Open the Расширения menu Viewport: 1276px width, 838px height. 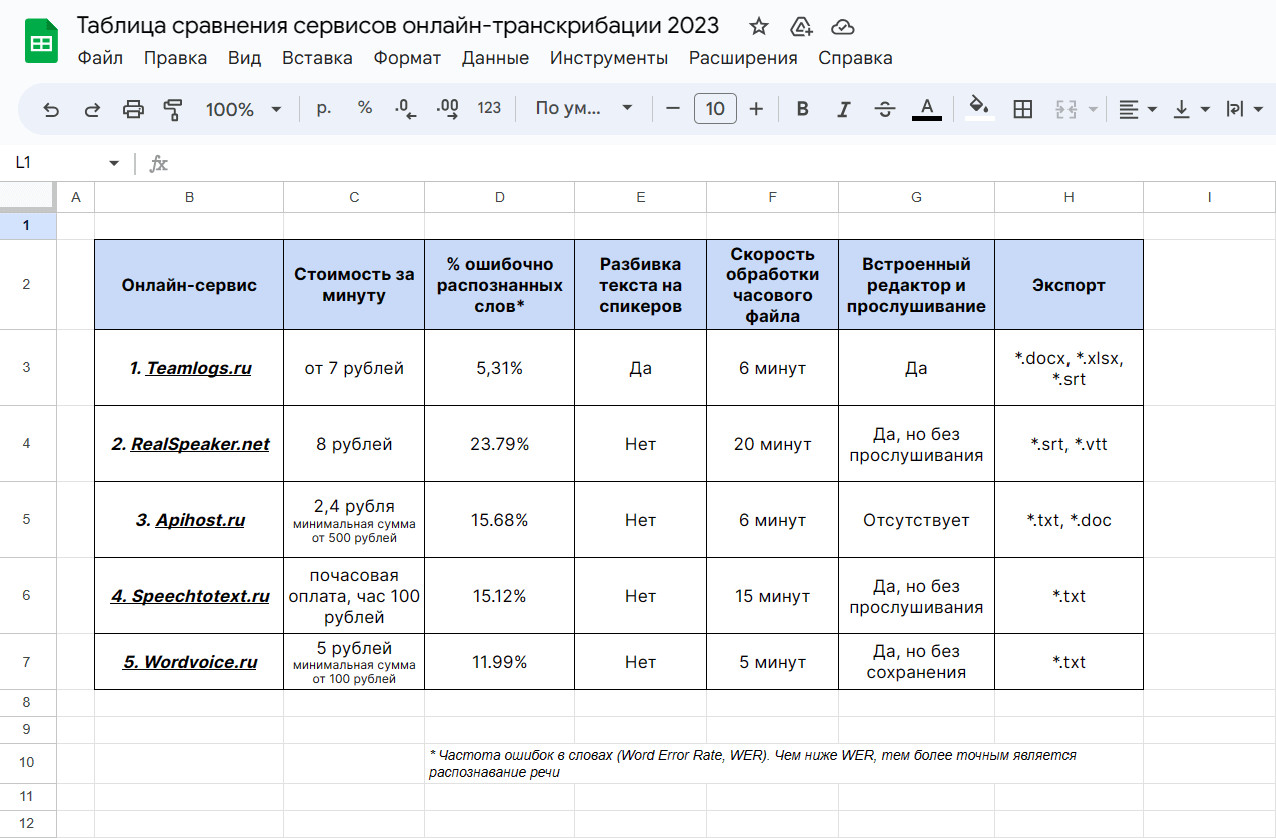(743, 58)
